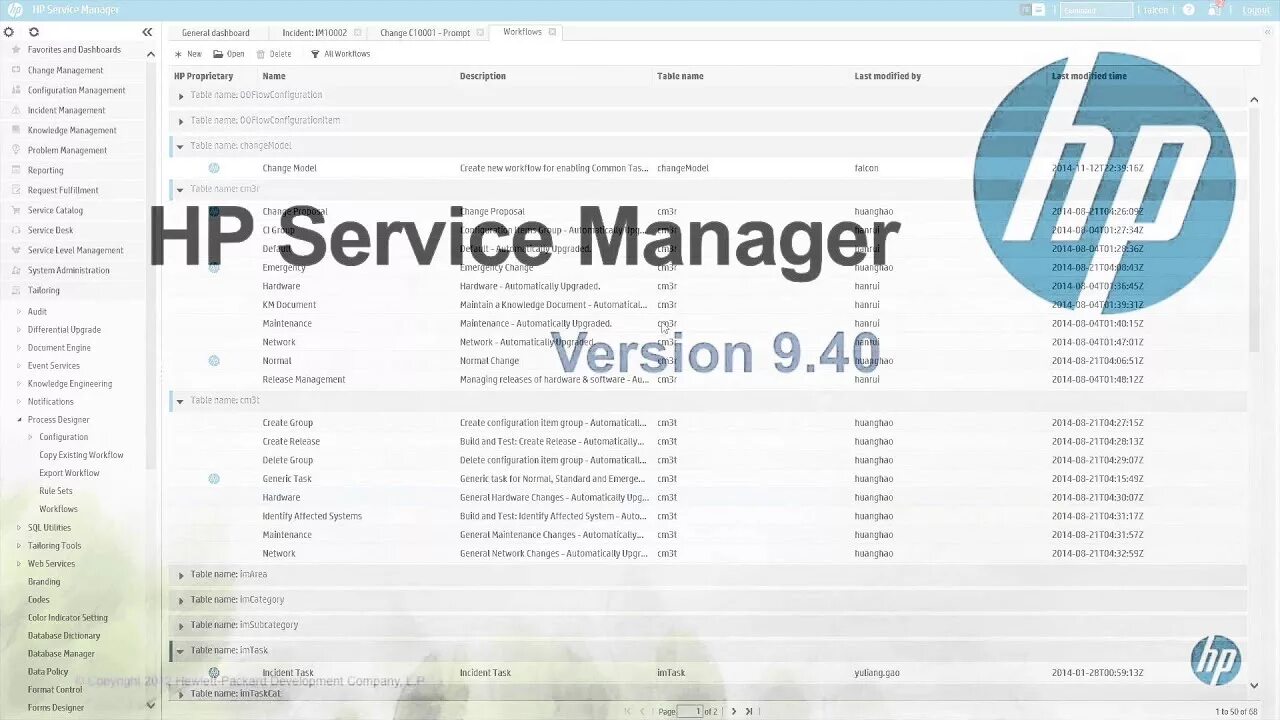Click the settings gear icon above the navigator
The image size is (1280, 720).
pyautogui.click(x=9, y=32)
